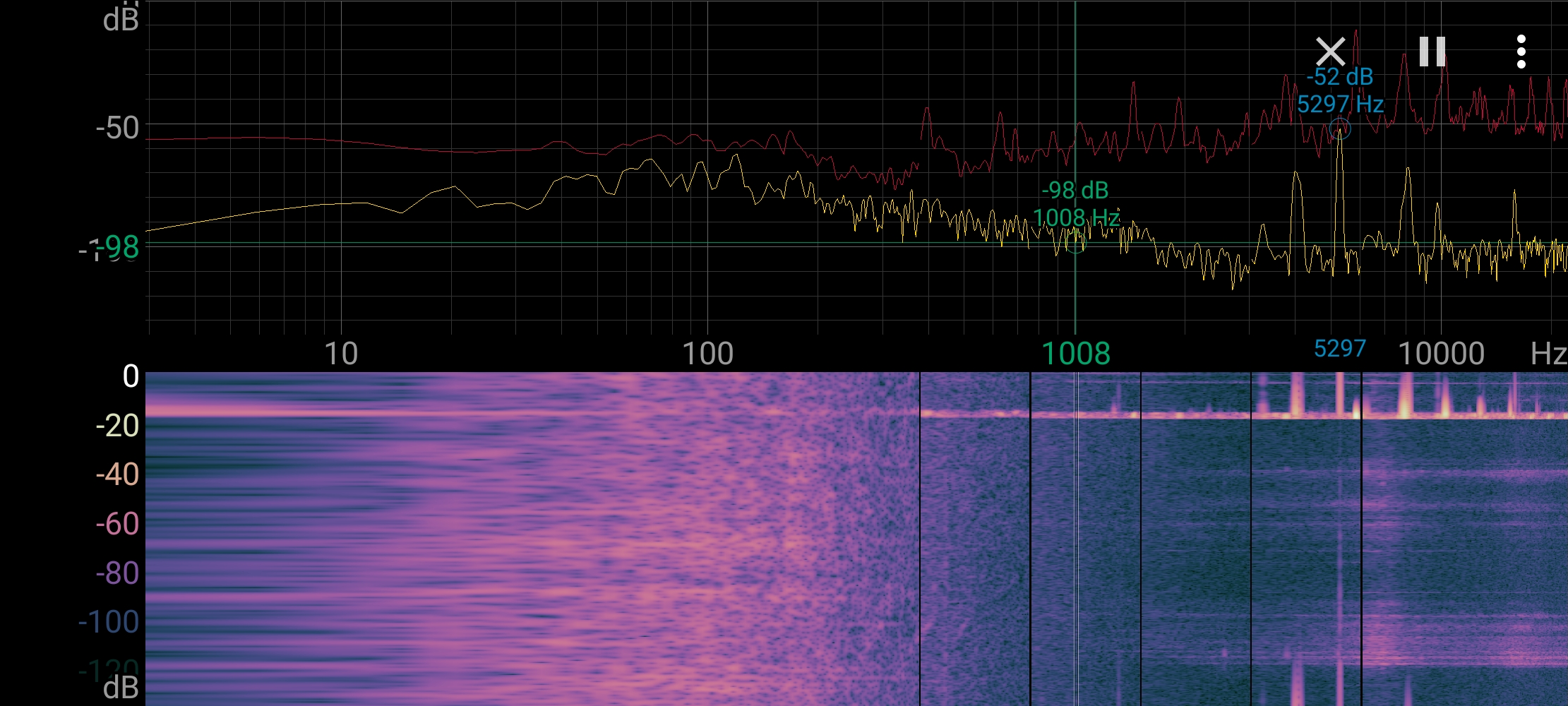The width and height of the screenshot is (1568, 706).
Task: Tap the 10000 label on the frequency axis
Action: coord(1441,353)
